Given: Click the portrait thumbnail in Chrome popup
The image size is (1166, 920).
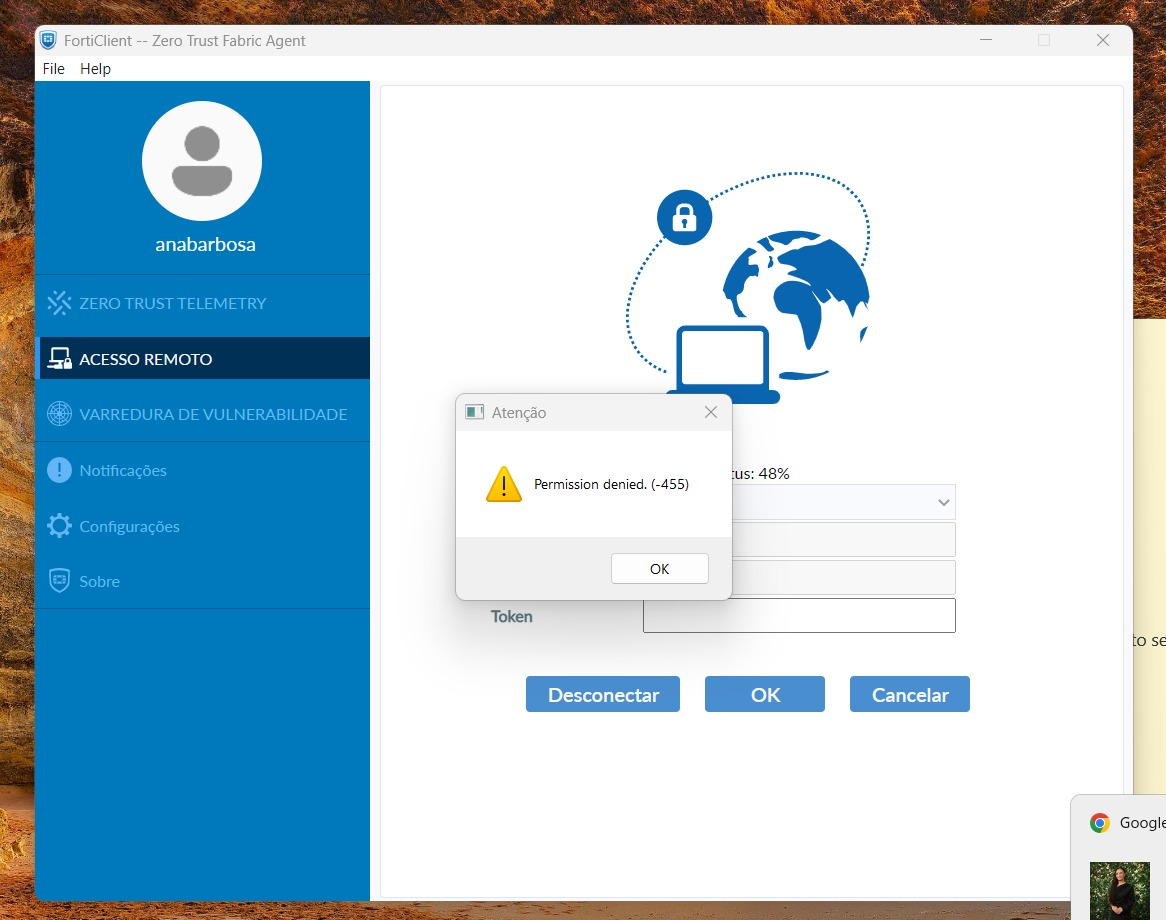Looking at the screenshot, I should pos(1119,891).
